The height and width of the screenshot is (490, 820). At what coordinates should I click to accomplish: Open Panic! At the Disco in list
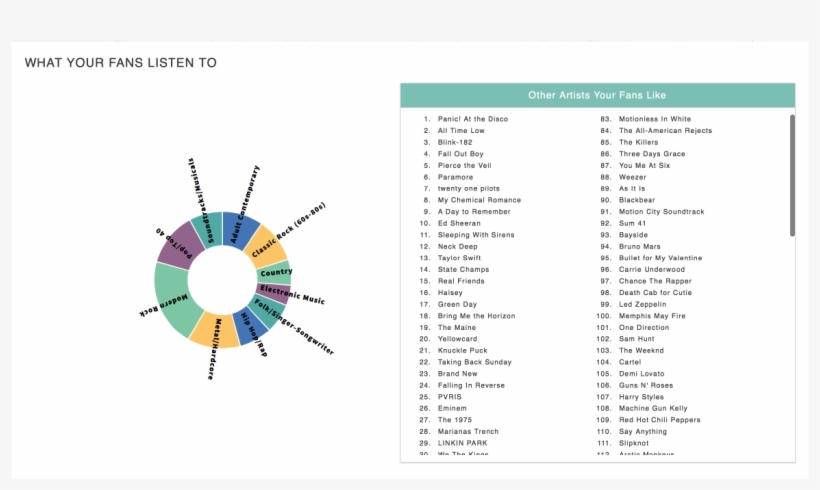472,119
